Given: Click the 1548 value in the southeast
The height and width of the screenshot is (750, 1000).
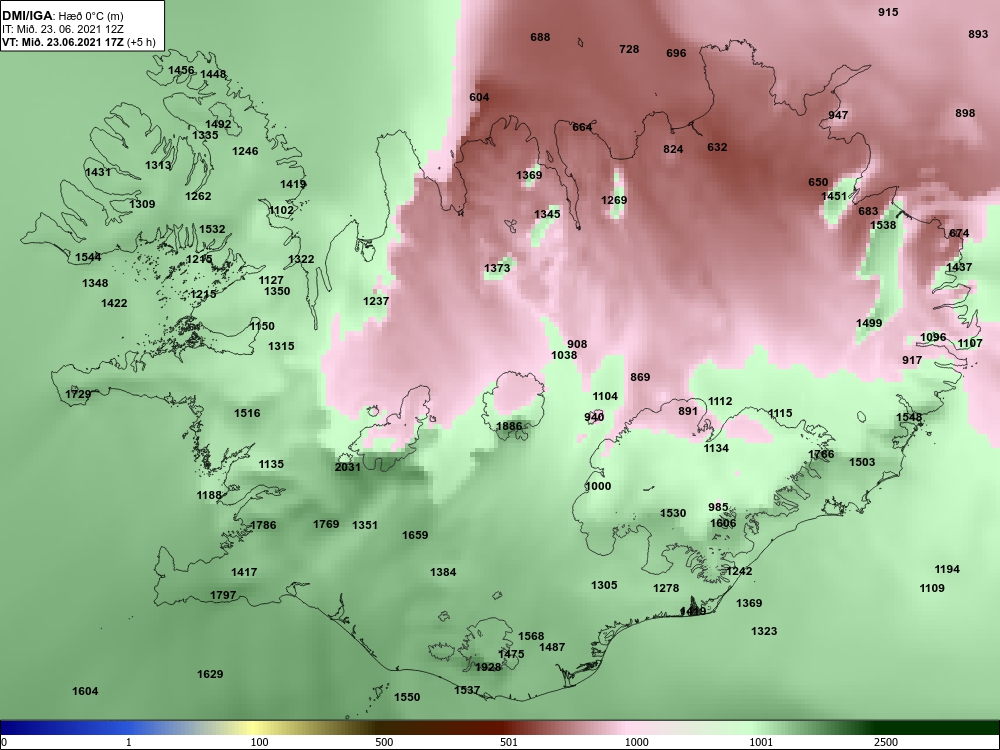Looking at the screenshot, I should [x=909, y=417].
